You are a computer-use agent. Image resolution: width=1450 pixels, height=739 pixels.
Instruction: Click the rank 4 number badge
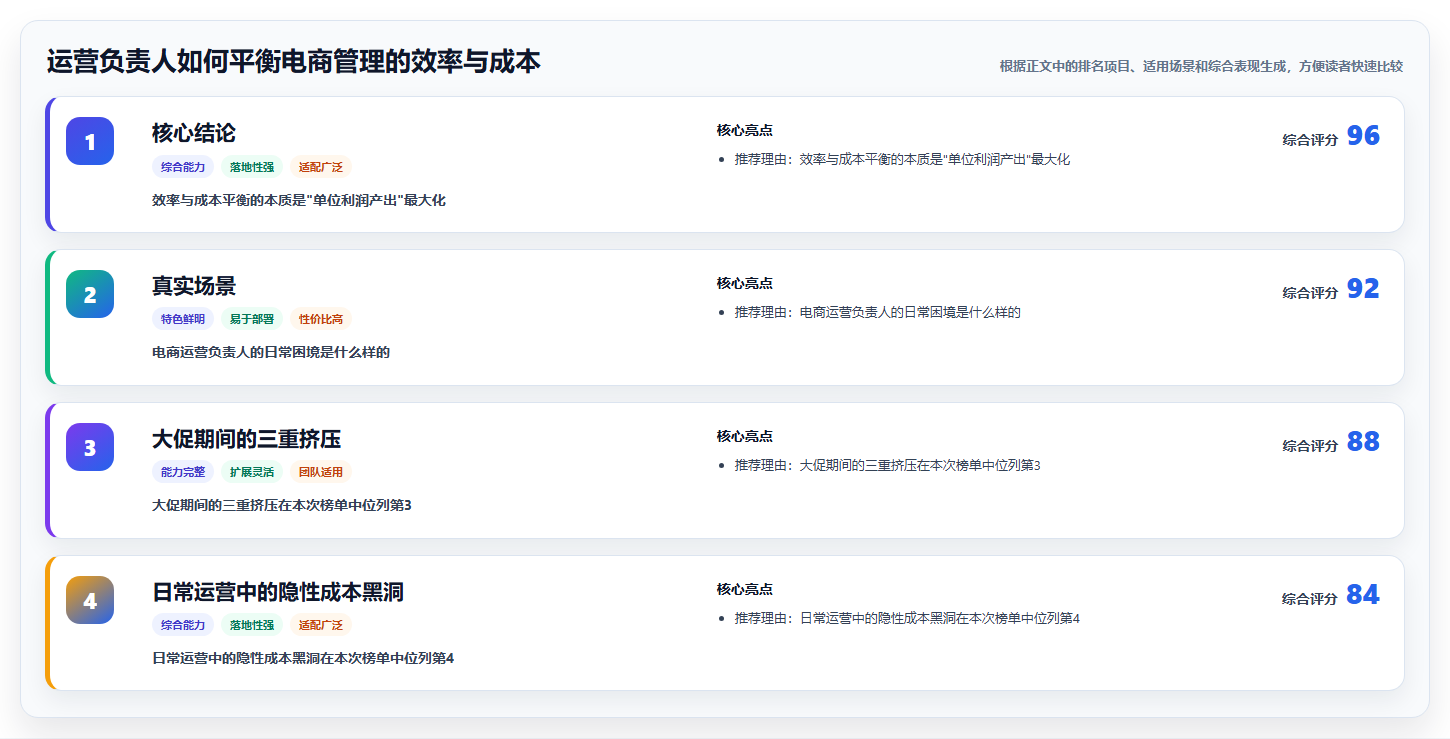[x=90, y=600]
